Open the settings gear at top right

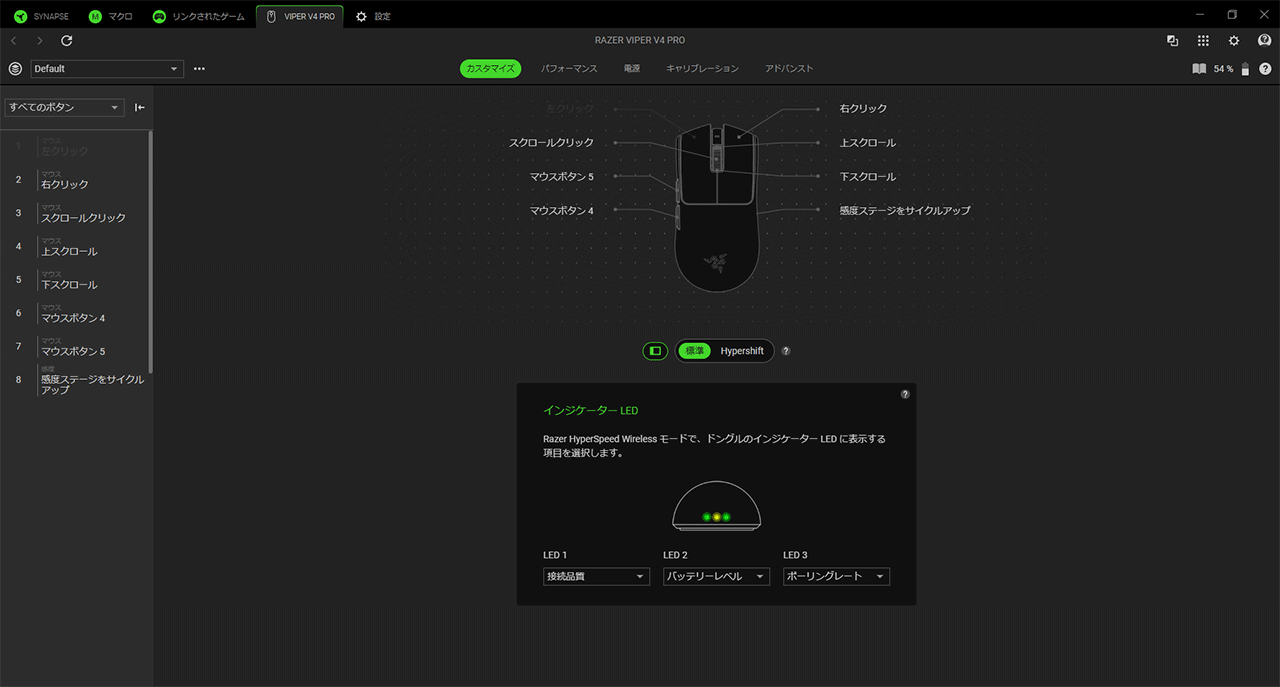tap(1234, 41)
